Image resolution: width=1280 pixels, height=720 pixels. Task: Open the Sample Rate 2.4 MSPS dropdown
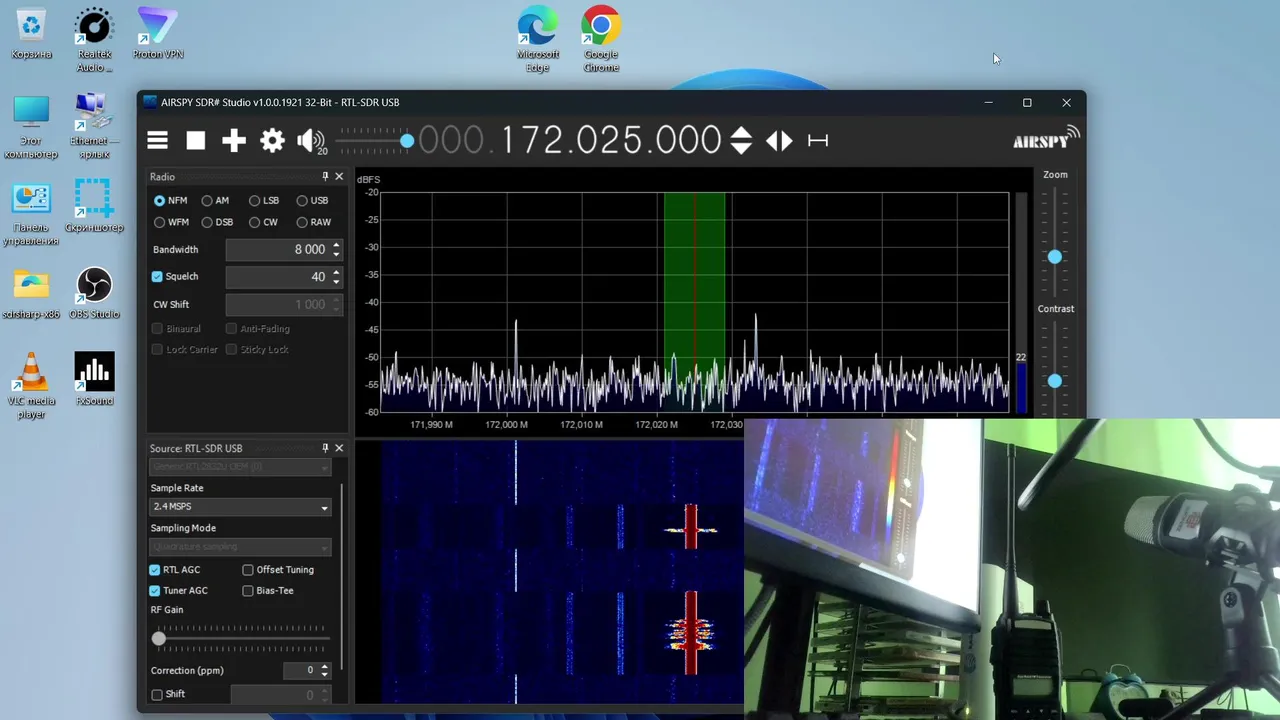[240, 507]
